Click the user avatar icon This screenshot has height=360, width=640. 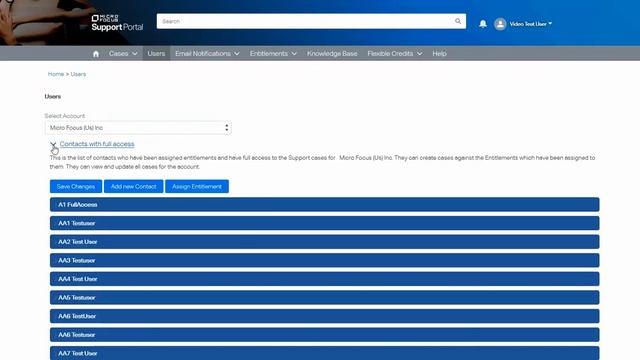(x=500, y=24)
